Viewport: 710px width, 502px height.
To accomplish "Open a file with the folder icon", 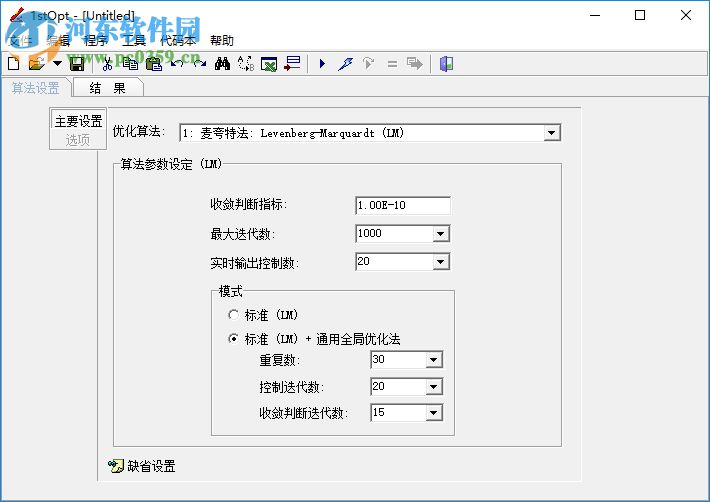I will (37, 64).
